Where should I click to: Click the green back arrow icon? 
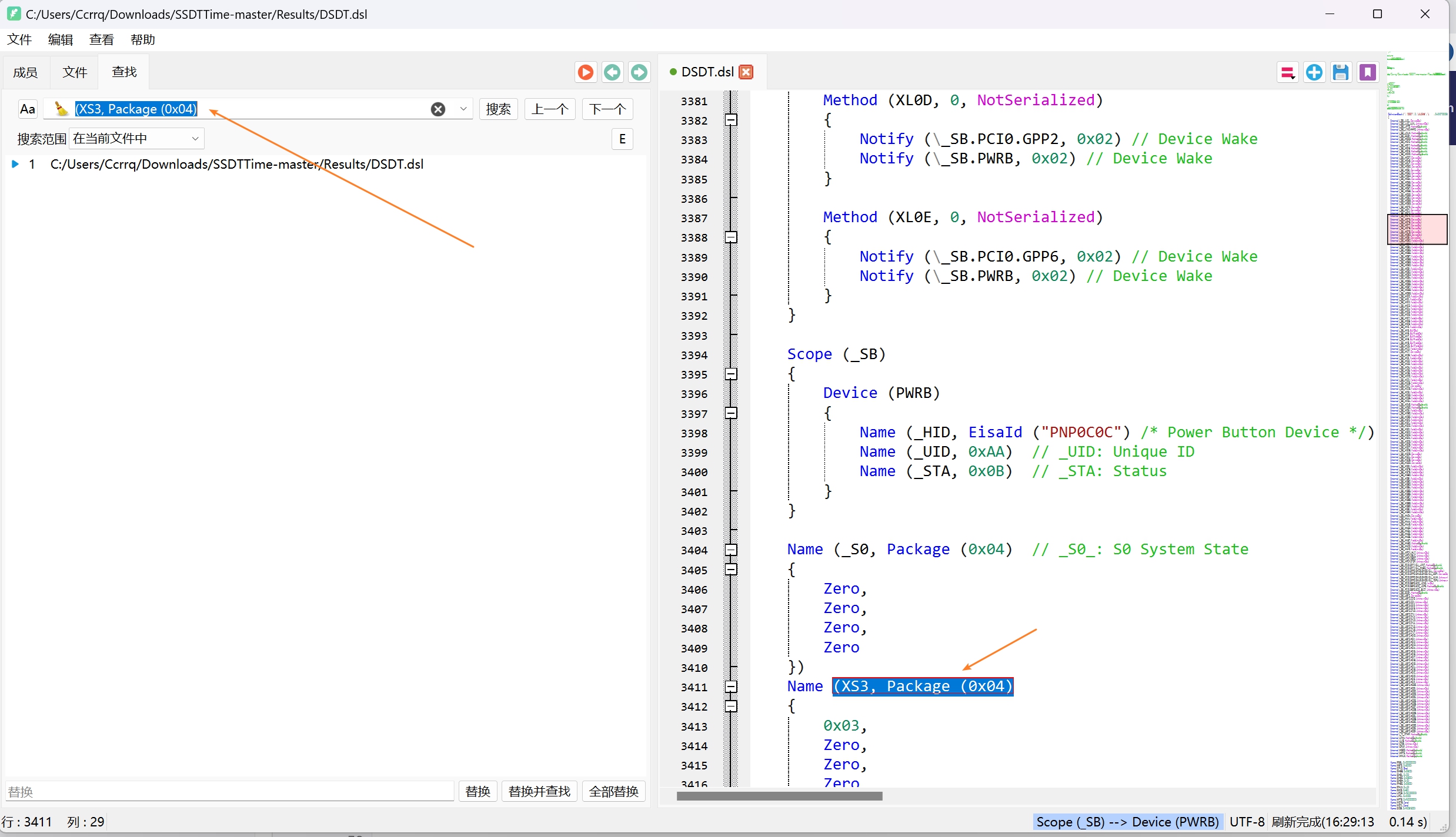point(612,72)
